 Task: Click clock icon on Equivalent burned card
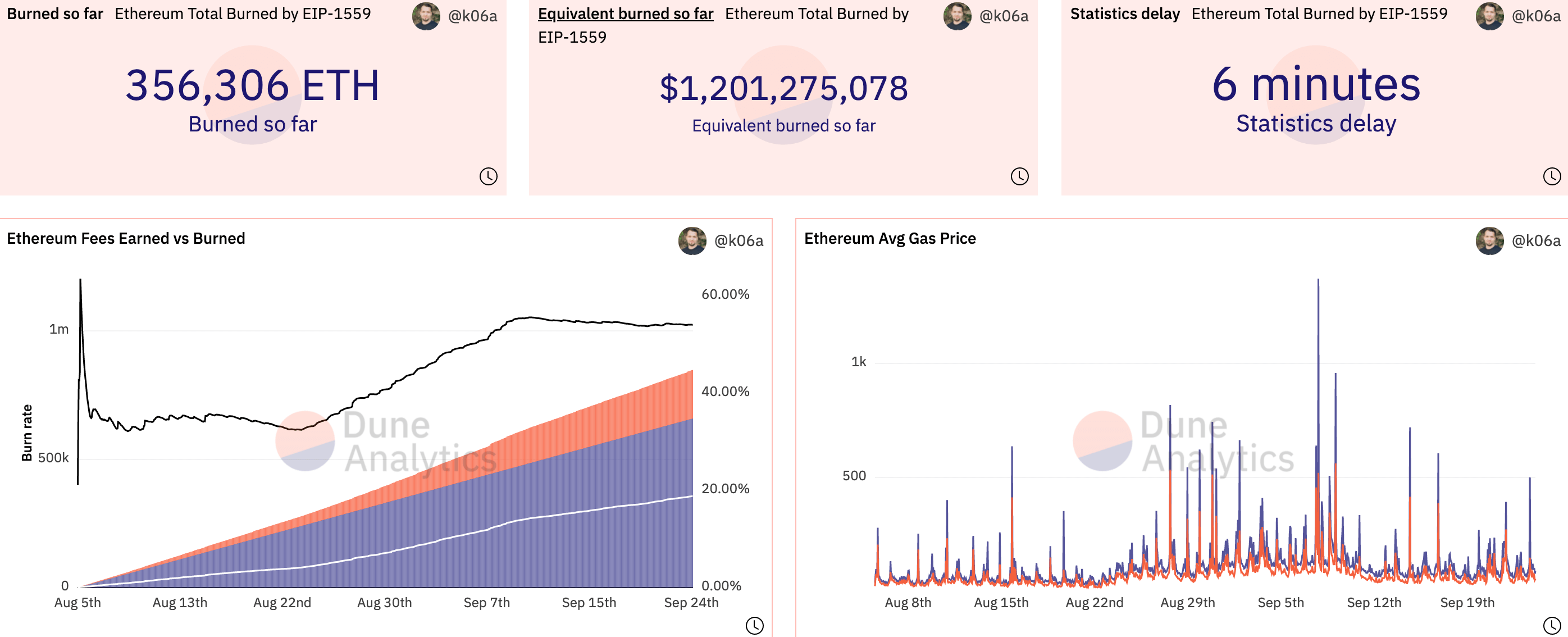[1019, 176]
